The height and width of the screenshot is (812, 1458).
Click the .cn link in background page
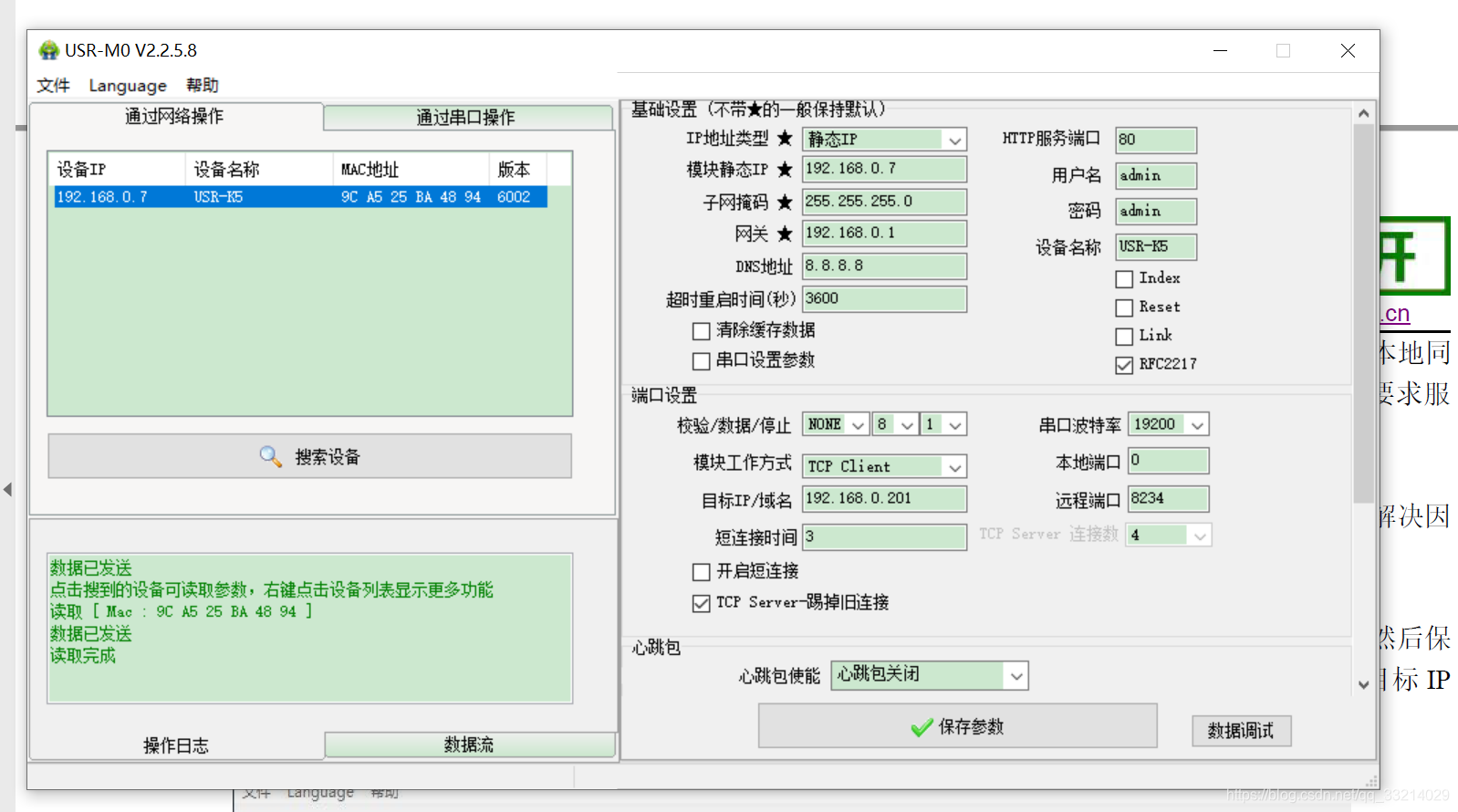[1395, 314]
